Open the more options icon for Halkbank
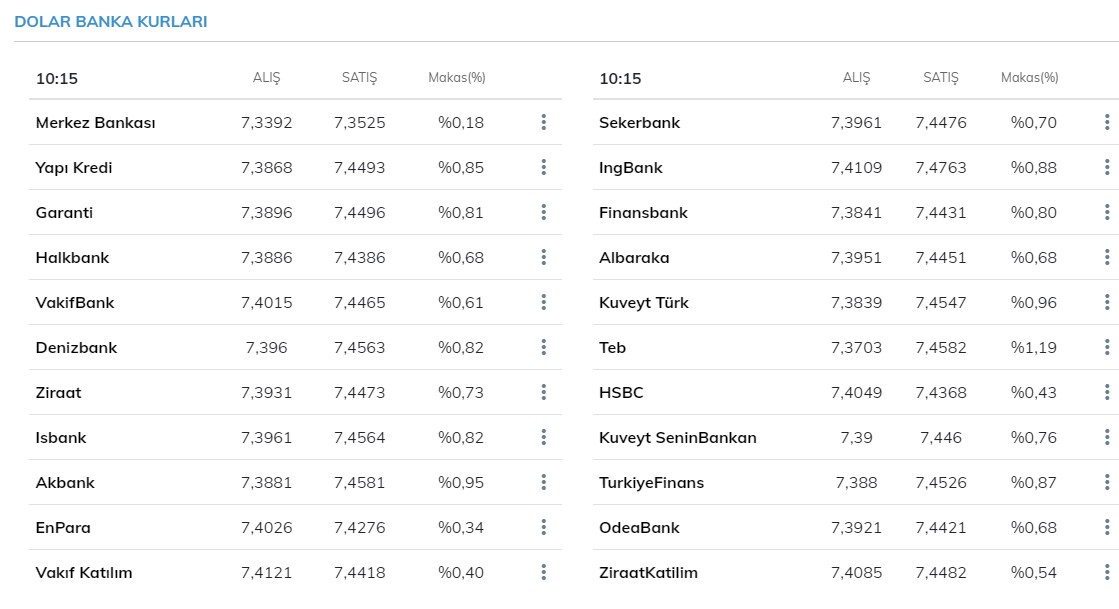1119x609 pixels. click(543, 257)
